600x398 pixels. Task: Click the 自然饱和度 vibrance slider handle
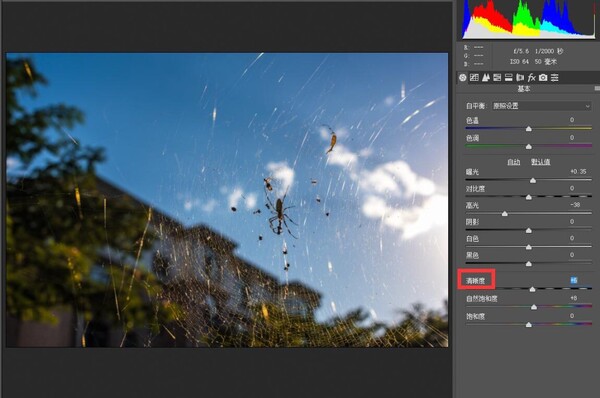point(534,307)
